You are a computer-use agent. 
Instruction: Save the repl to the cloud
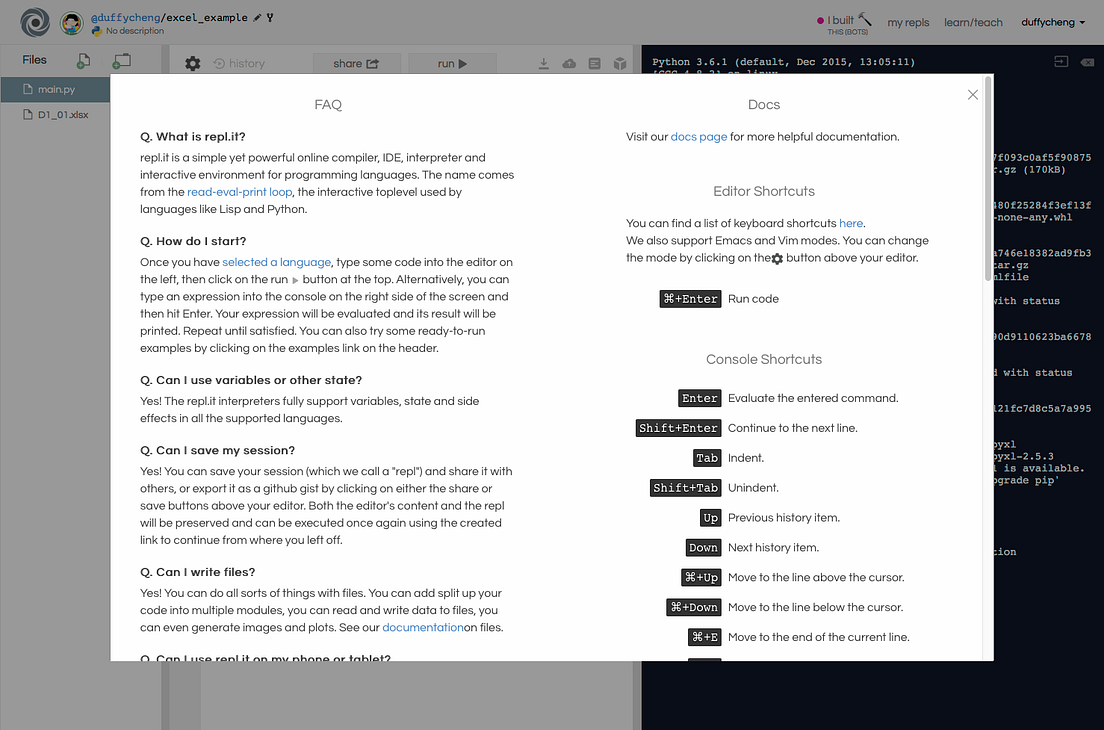coord(569,62)
